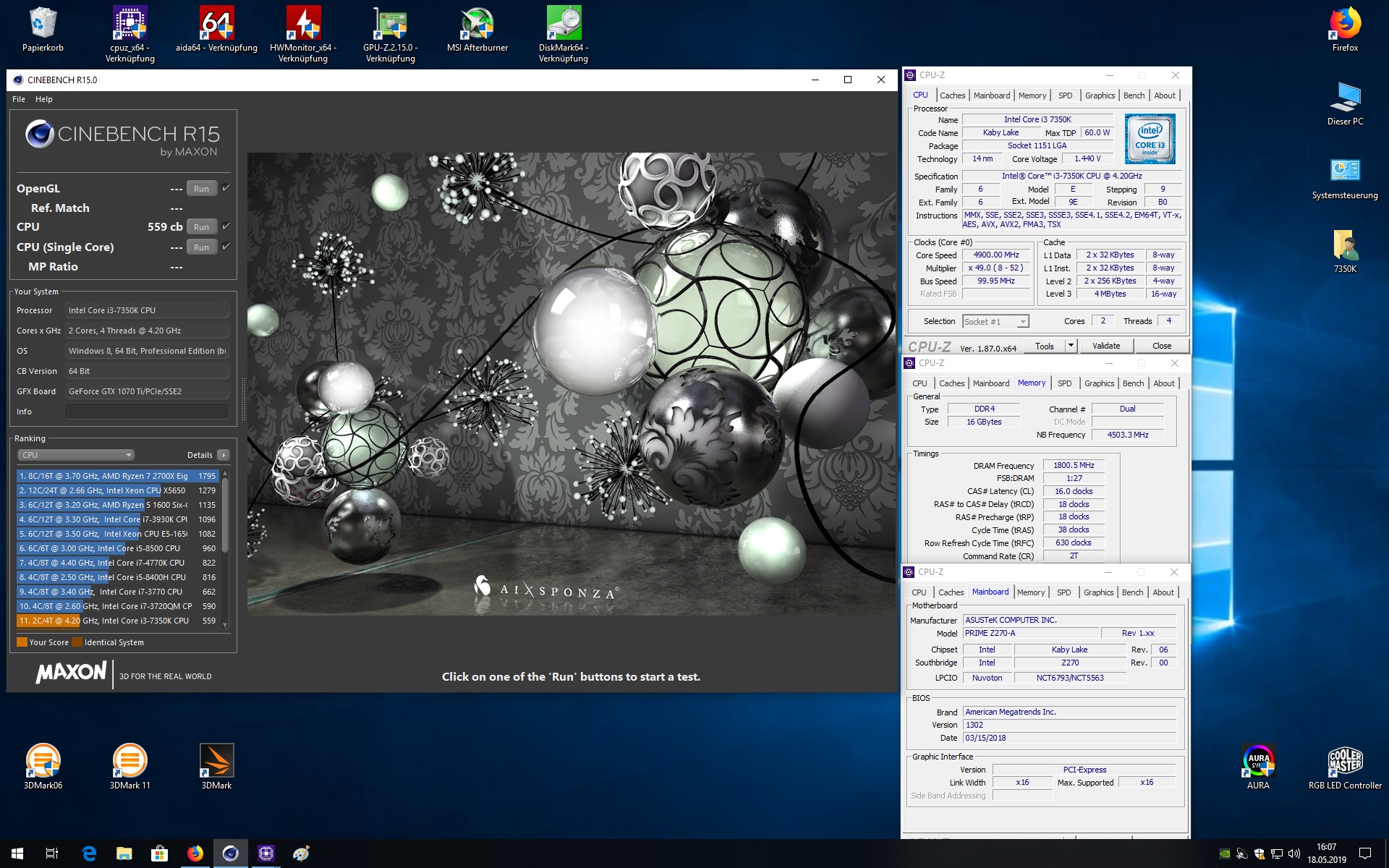Open the AURA desktop icon
Image resolution: width=1389 pixels, height=868 pixels.
1258,767
